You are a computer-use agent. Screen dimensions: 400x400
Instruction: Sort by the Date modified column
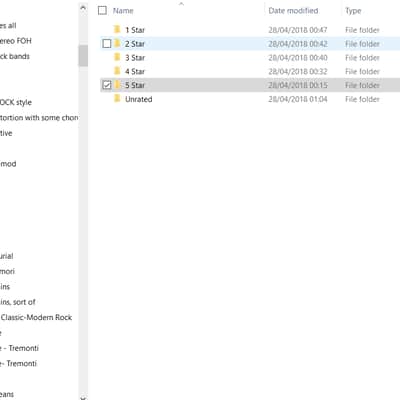click(x=293, y=11)
